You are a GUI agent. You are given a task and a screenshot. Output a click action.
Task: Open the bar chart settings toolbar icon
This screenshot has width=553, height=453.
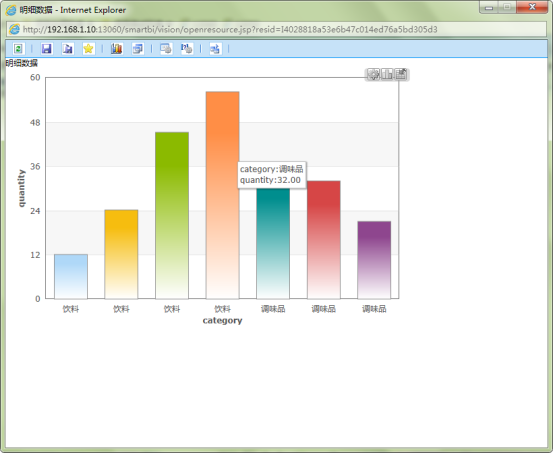click(x=116, y=48)
